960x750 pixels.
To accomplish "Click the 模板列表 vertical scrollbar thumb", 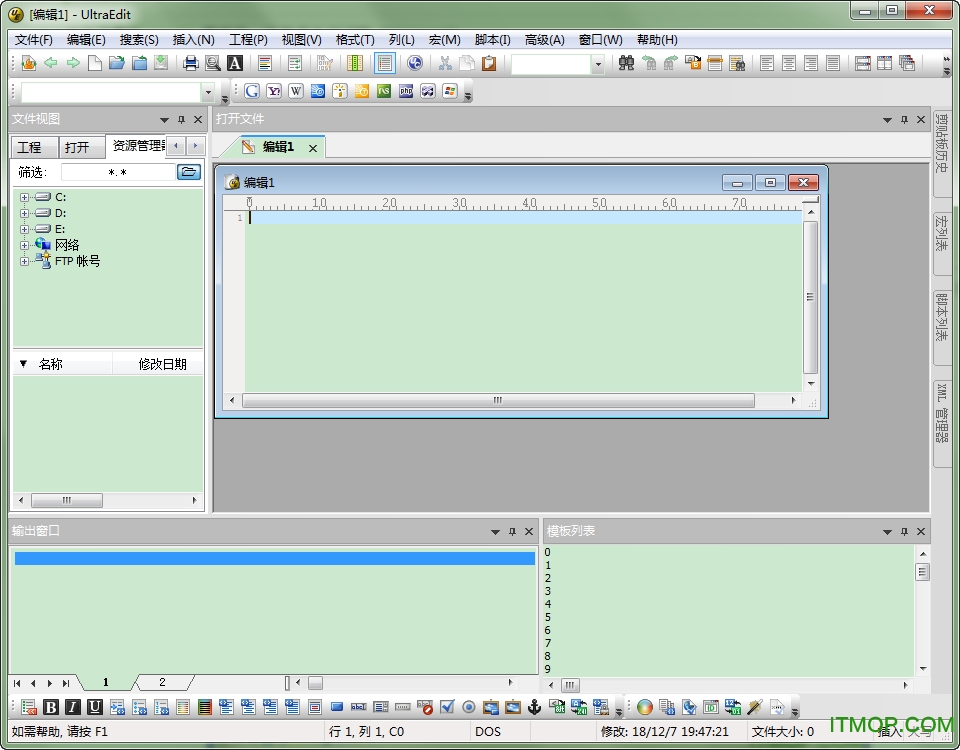I will click(923, 572).
